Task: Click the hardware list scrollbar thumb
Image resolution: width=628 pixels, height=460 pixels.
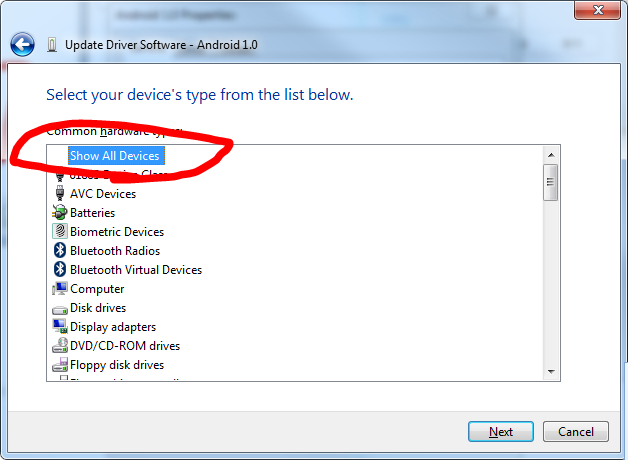Action: (x=551, y=182)
